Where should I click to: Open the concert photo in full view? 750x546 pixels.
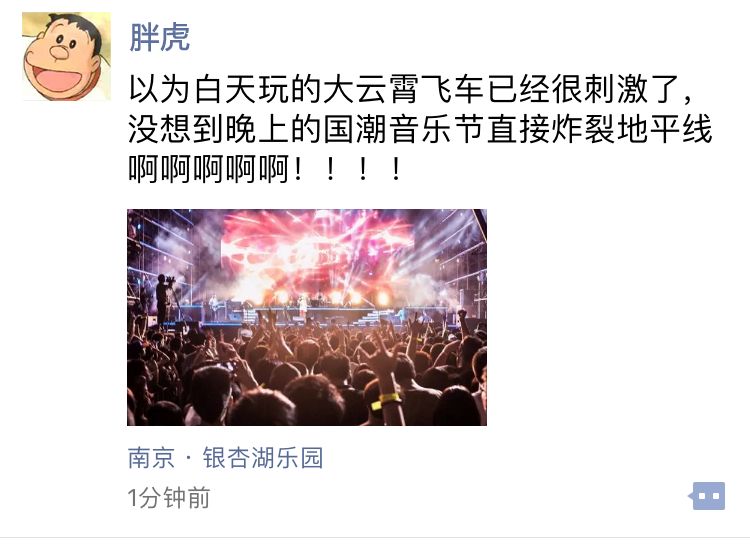click(x=307, y=317)
